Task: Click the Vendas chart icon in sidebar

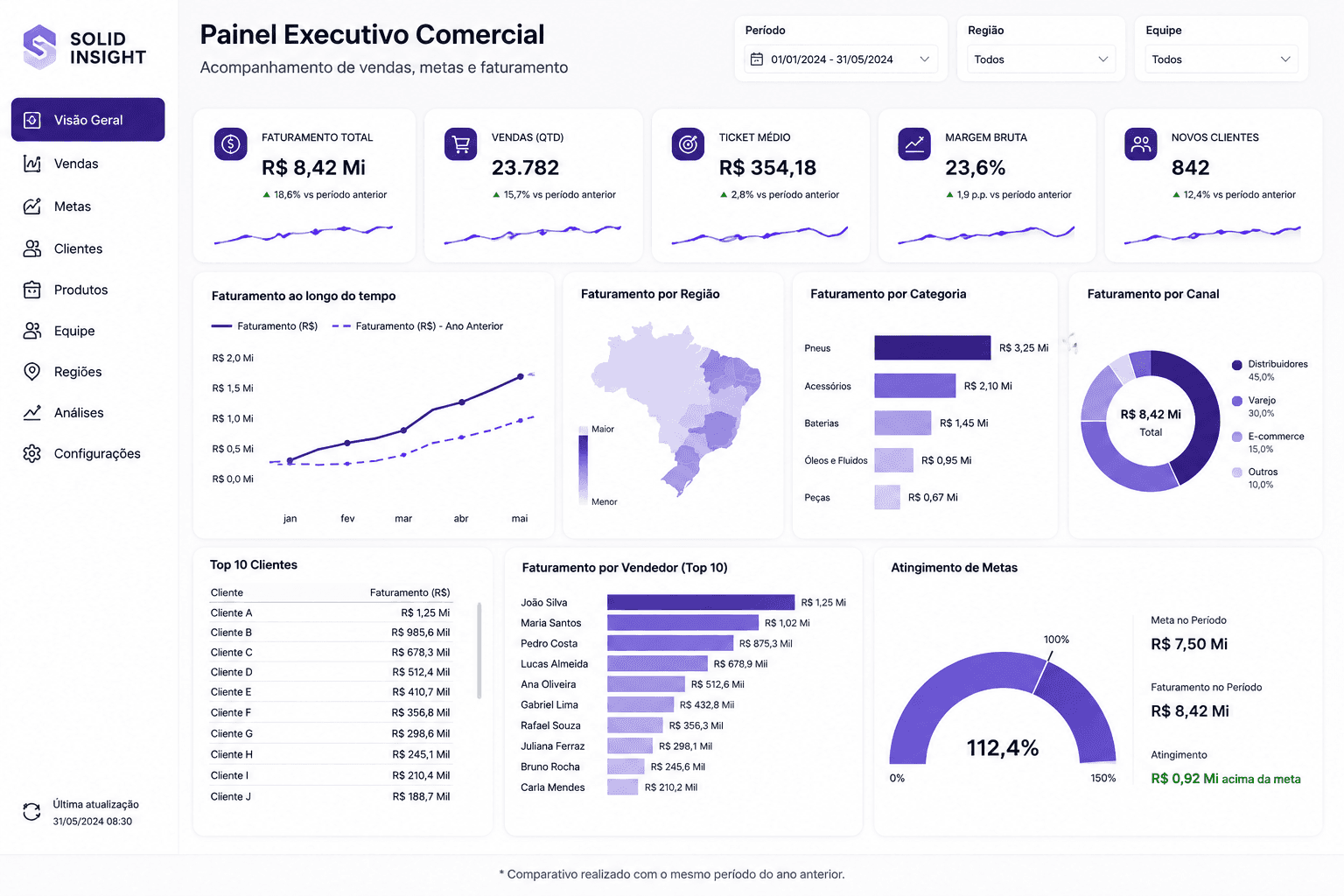Action: (32, 164)
